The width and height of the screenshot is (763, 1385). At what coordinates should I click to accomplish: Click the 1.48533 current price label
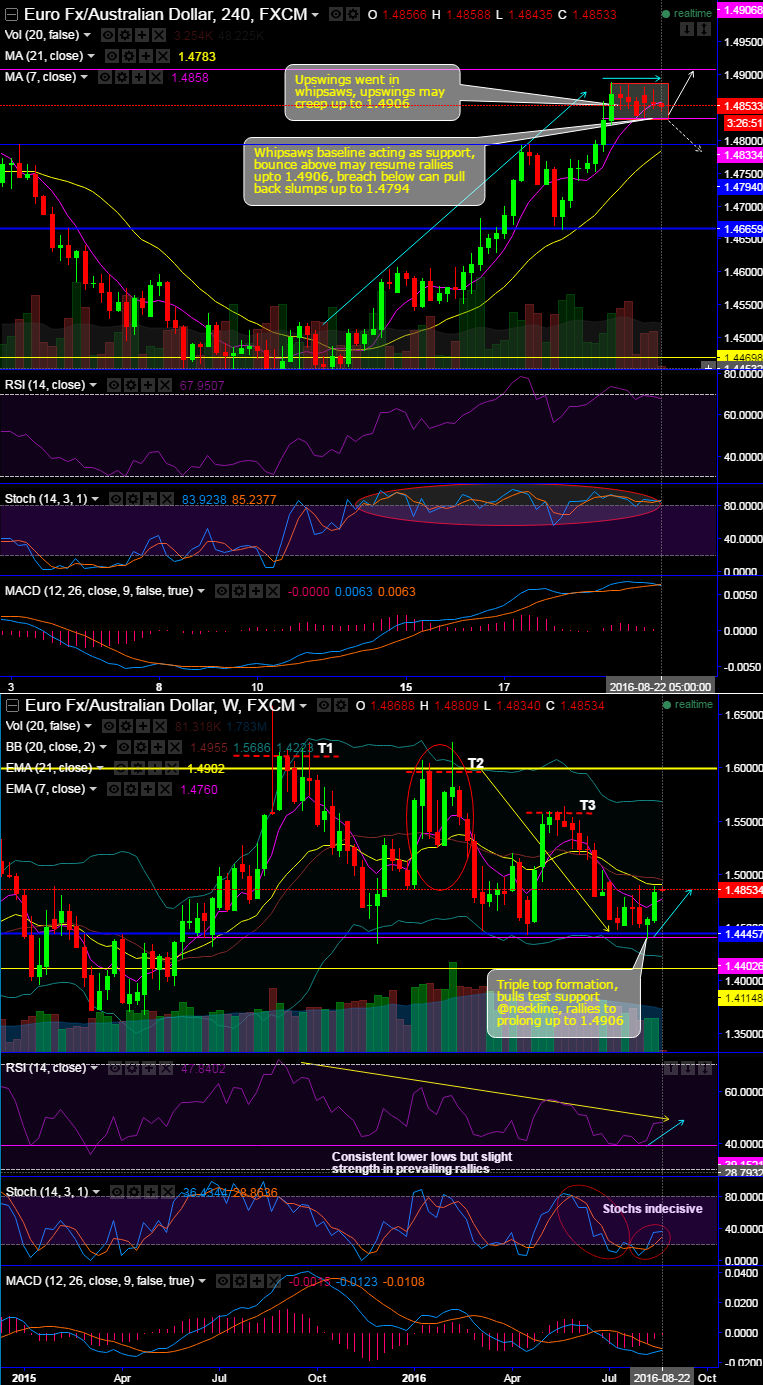click(x=740, y=105)
